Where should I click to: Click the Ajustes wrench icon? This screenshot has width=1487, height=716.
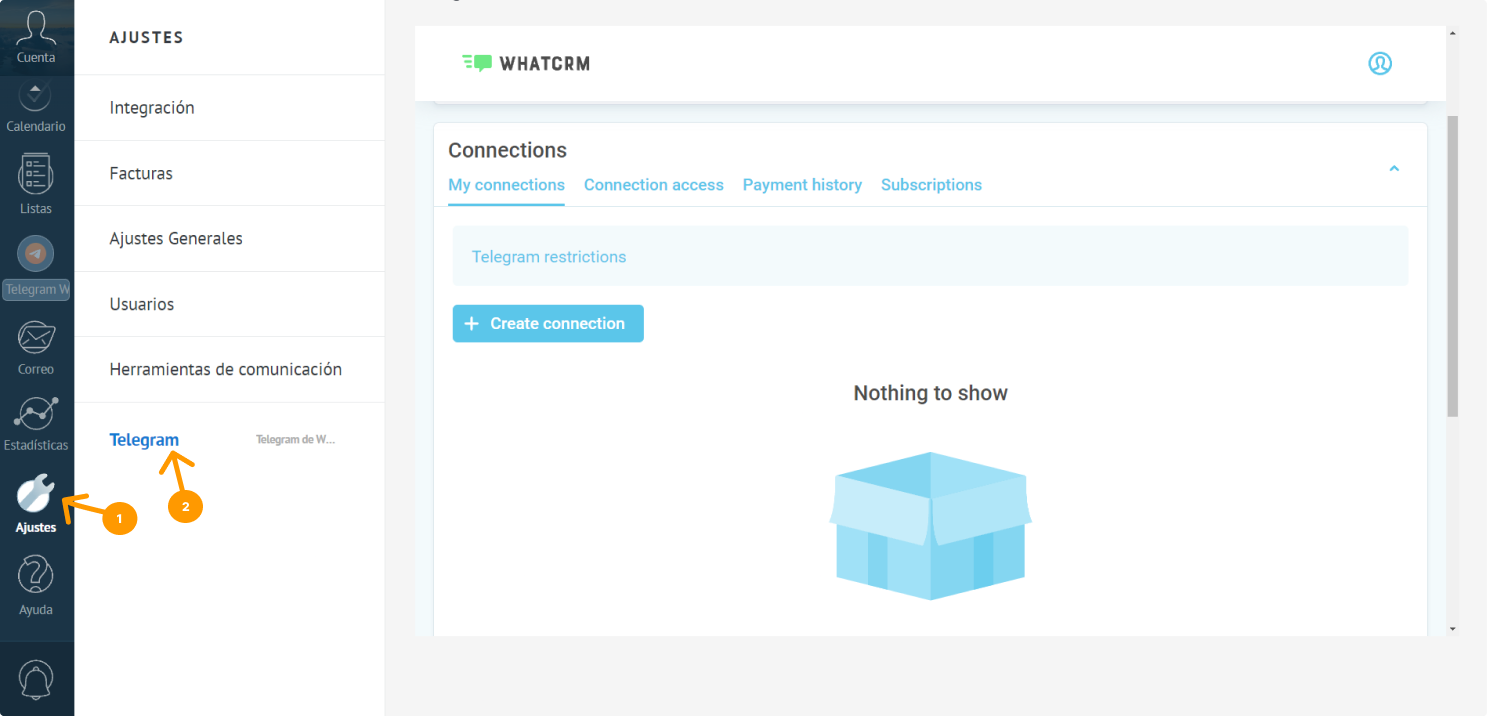tap(36, 494)
